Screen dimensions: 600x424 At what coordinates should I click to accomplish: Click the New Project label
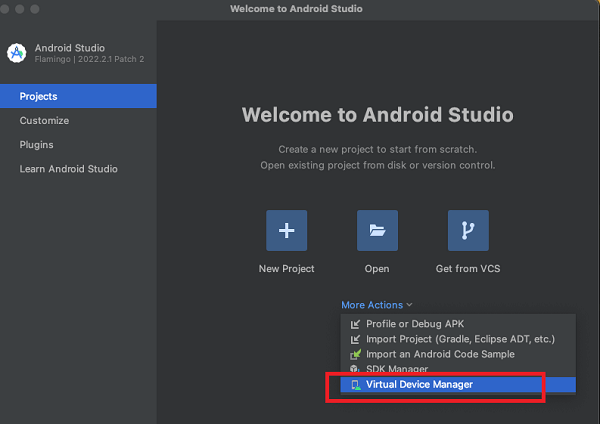point(287,269)
